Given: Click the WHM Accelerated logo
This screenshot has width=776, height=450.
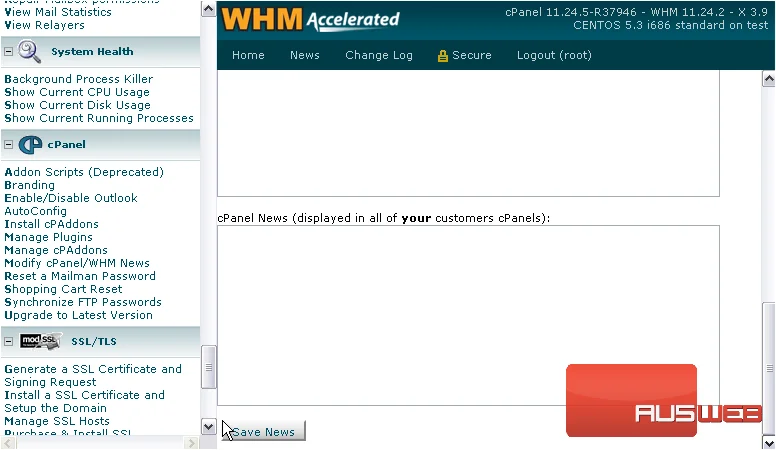Looking at the screenshot, I should click(310, 20).
